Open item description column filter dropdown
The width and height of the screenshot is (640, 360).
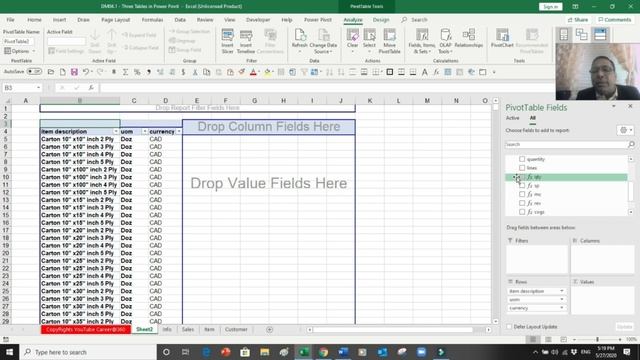click(116, 131)
